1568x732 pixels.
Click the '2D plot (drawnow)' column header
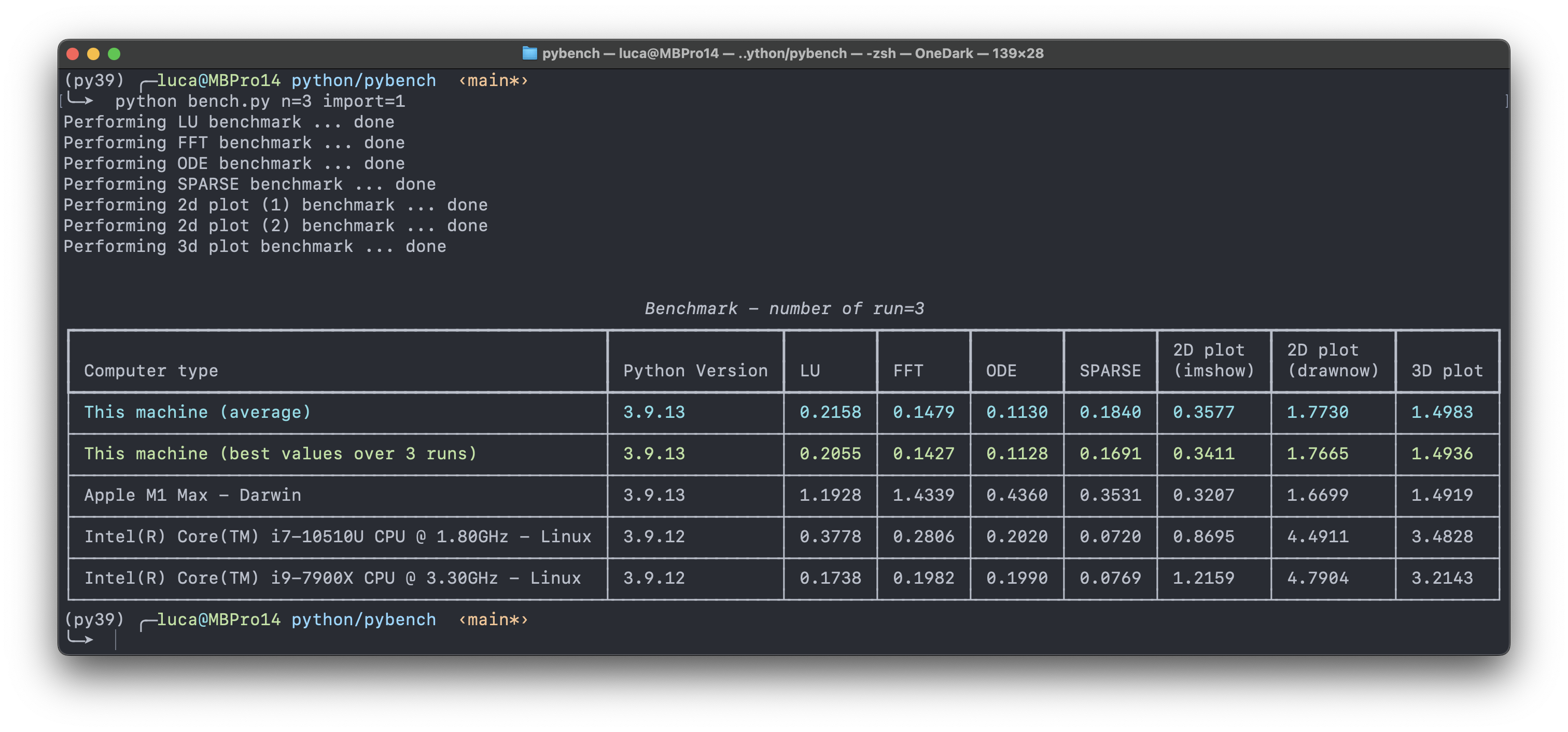pos(1333,360)
